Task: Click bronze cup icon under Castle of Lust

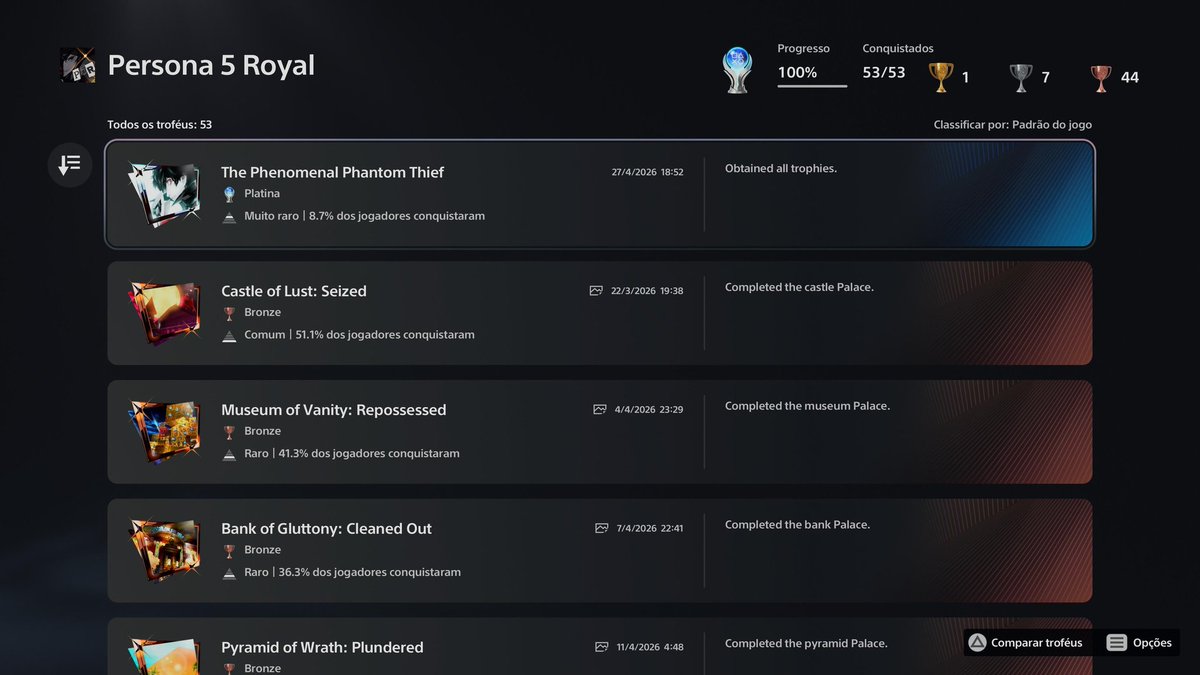Action: pyautogui.click(x=229, y=313)
